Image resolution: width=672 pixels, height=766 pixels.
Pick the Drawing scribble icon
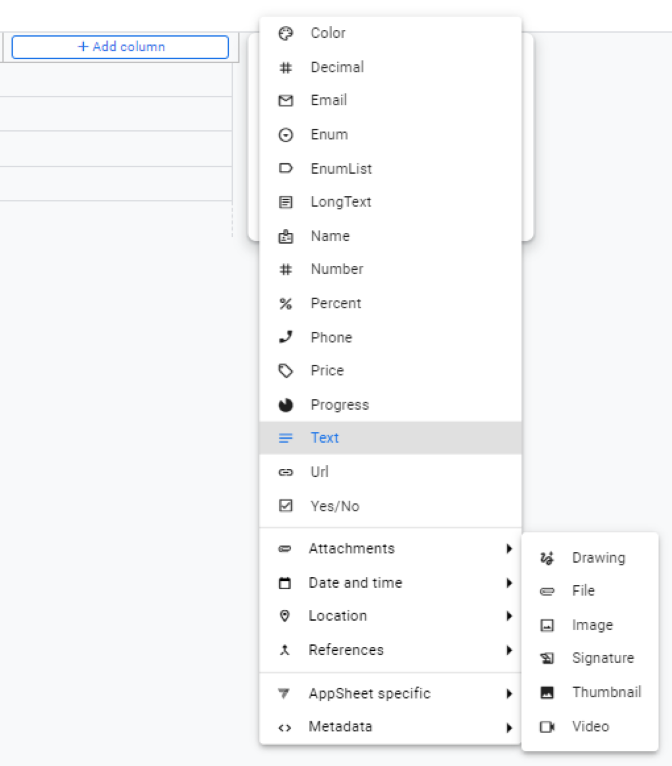pyautogui.click(x=547, y=558)
